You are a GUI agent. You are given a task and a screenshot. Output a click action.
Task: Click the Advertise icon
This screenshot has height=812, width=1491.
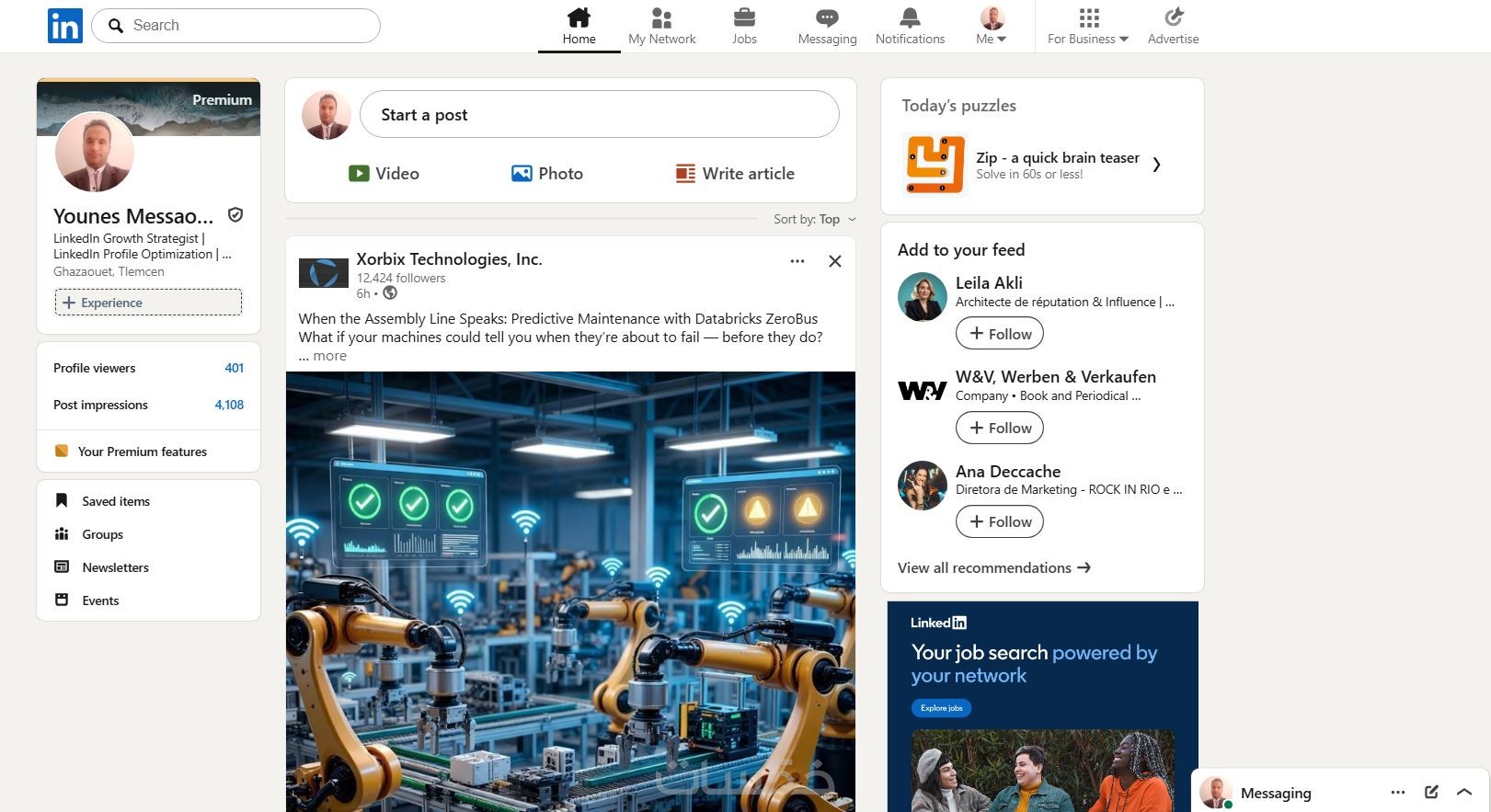coord(1174,17)
